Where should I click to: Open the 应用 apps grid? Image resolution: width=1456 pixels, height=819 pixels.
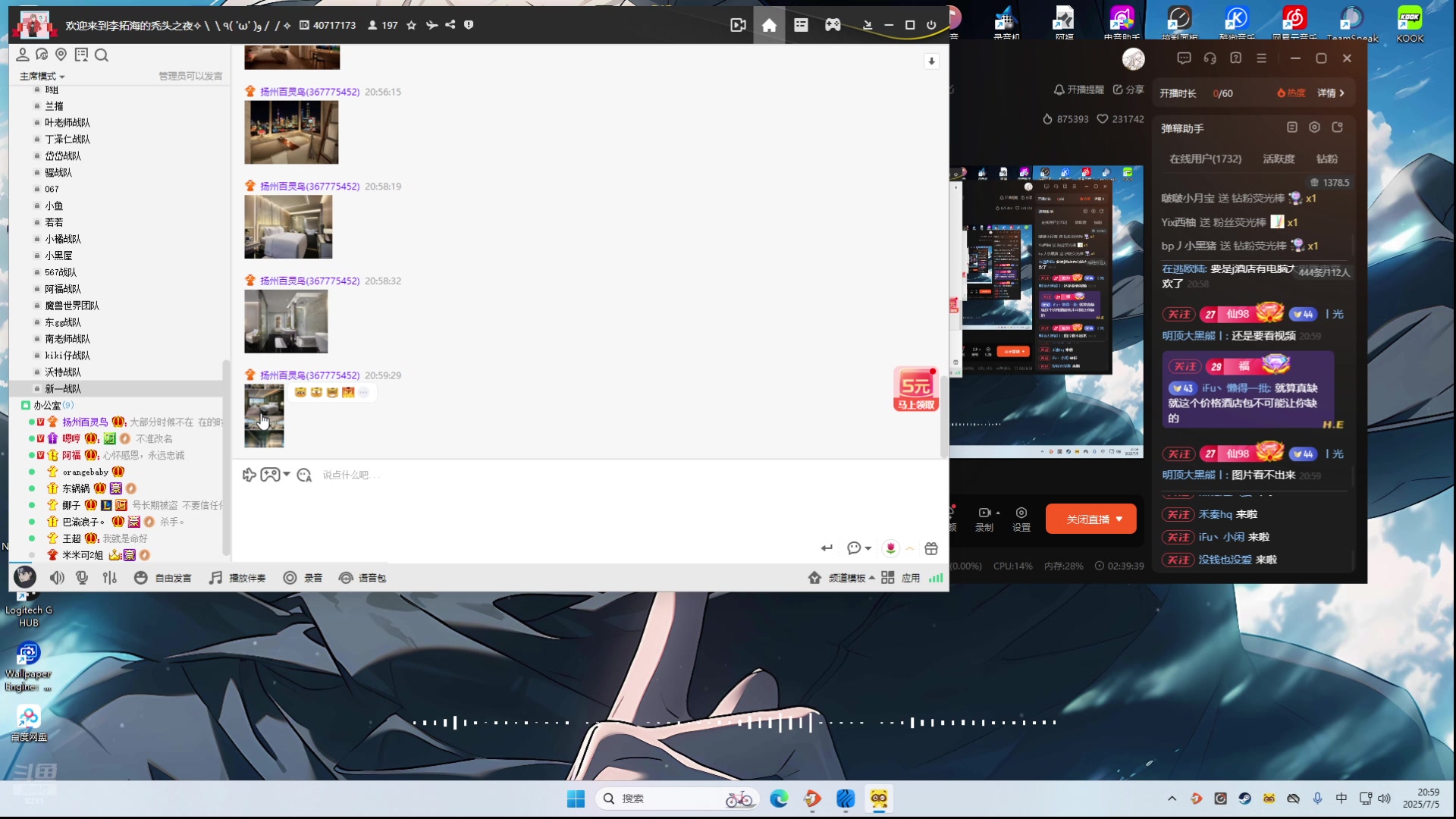[x=901, y=578]
